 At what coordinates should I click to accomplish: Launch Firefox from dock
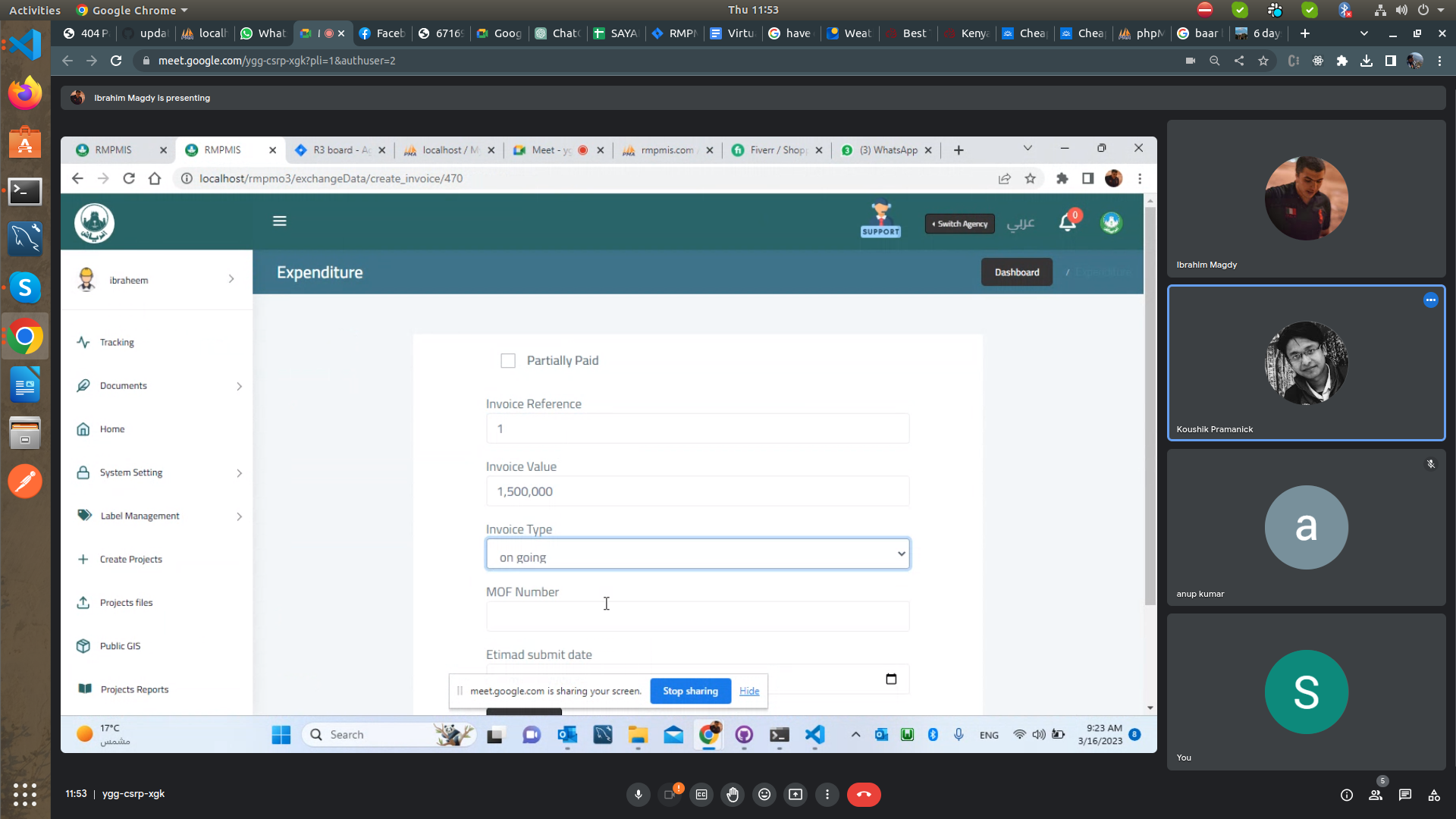pos(25,93)
